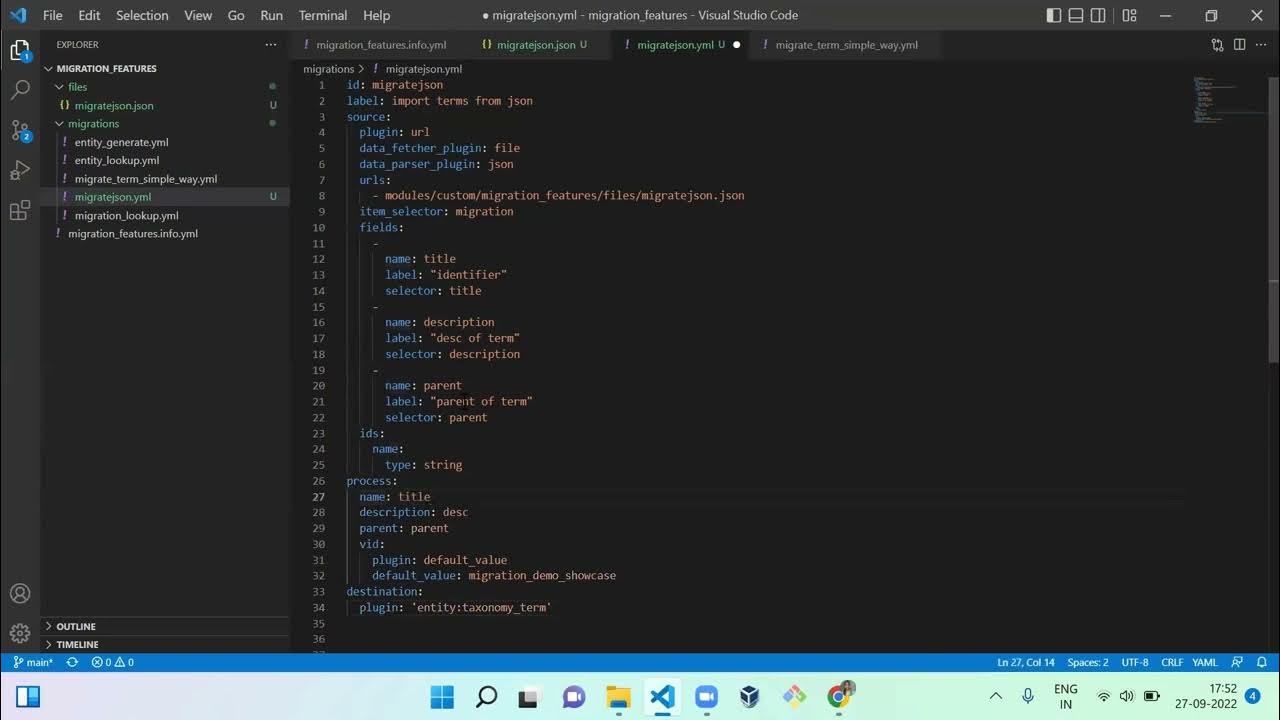Screen dimensions: 1280x720
Task: Open the Run menu
Action: pos(271,15)
